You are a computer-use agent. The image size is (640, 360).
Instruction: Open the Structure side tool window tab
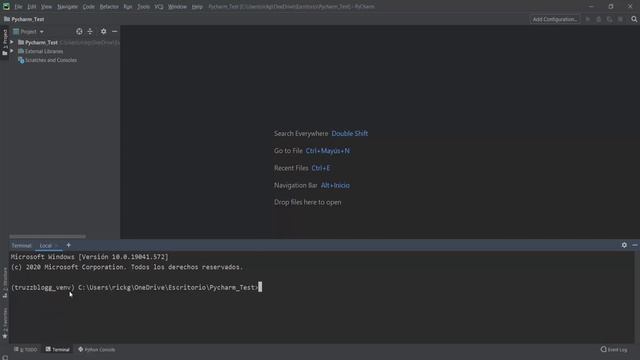5,282
